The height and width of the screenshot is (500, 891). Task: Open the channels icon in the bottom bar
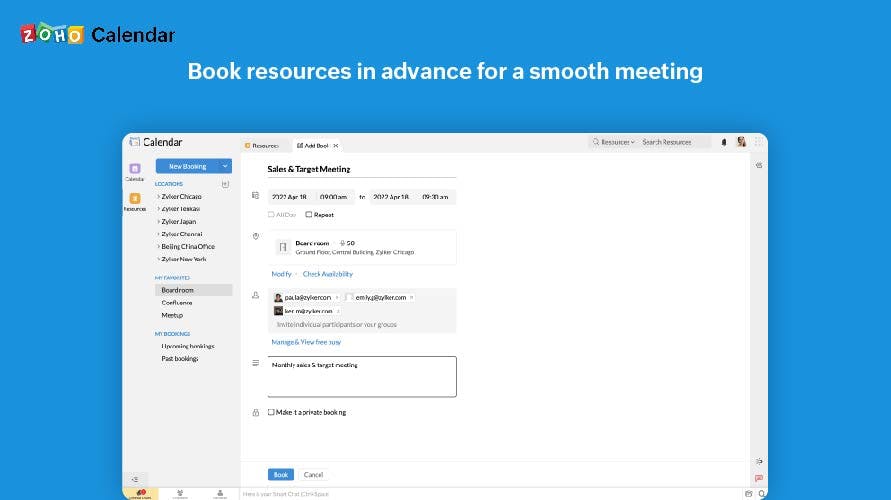(x=180, y=494)
